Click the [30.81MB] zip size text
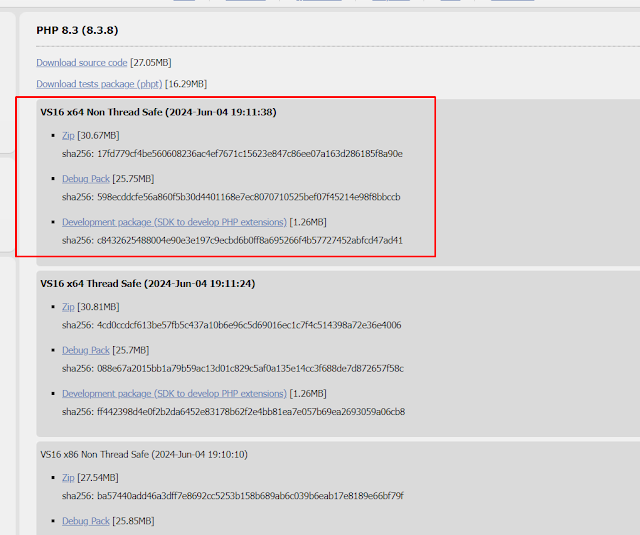The height and width of the screenshot is (535, 640). pos(98,307)
